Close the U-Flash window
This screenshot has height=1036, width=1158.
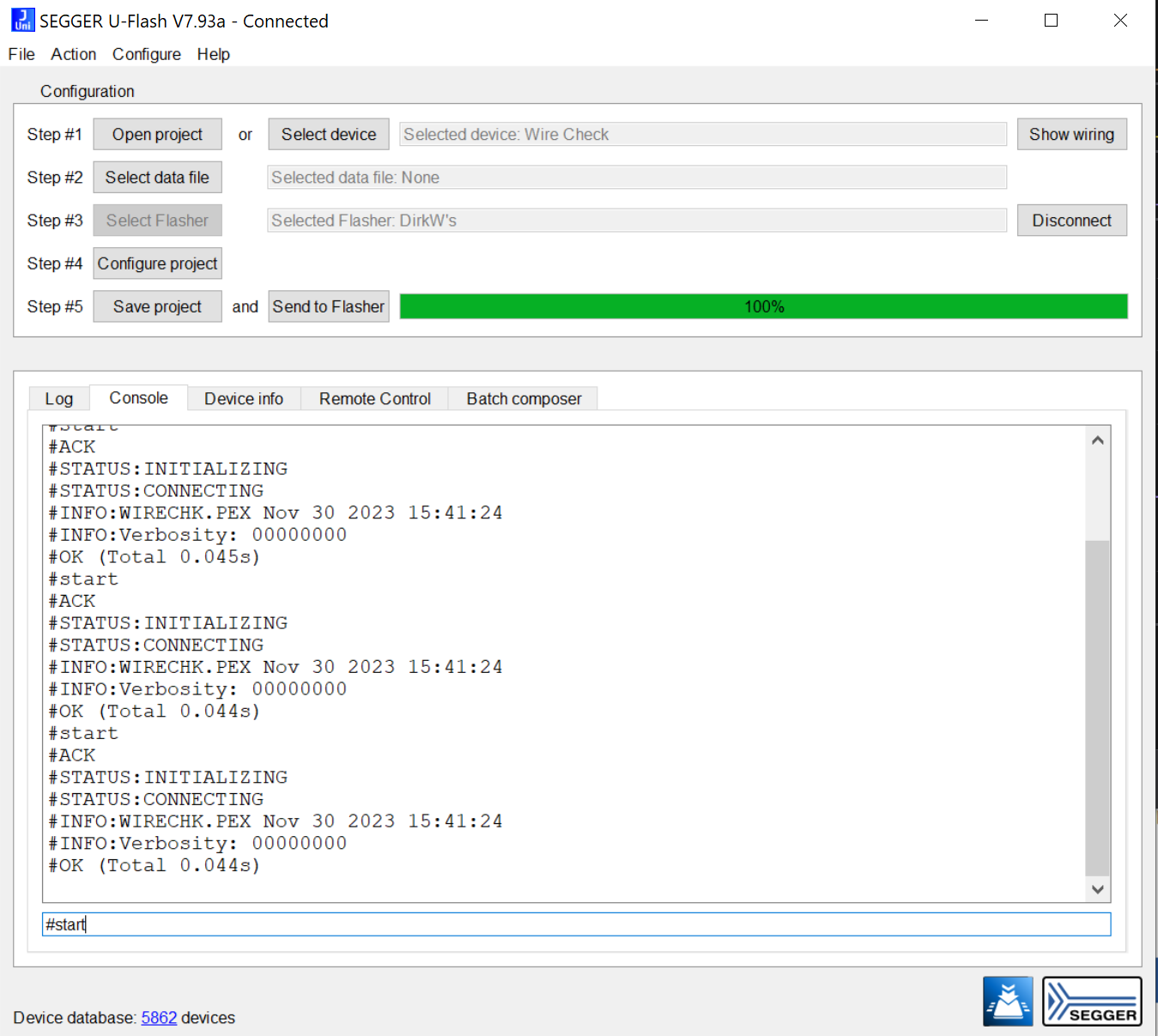click(1120, 21)
